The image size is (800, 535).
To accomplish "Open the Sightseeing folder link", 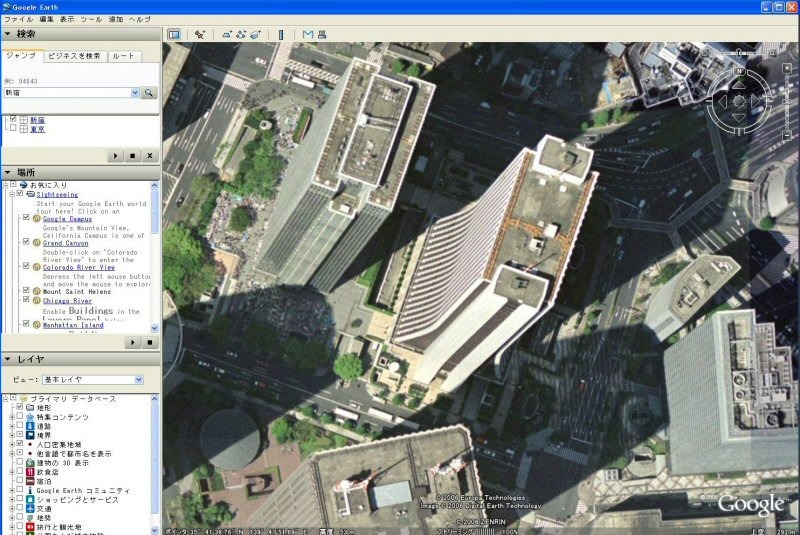I will tap(57, 194).
